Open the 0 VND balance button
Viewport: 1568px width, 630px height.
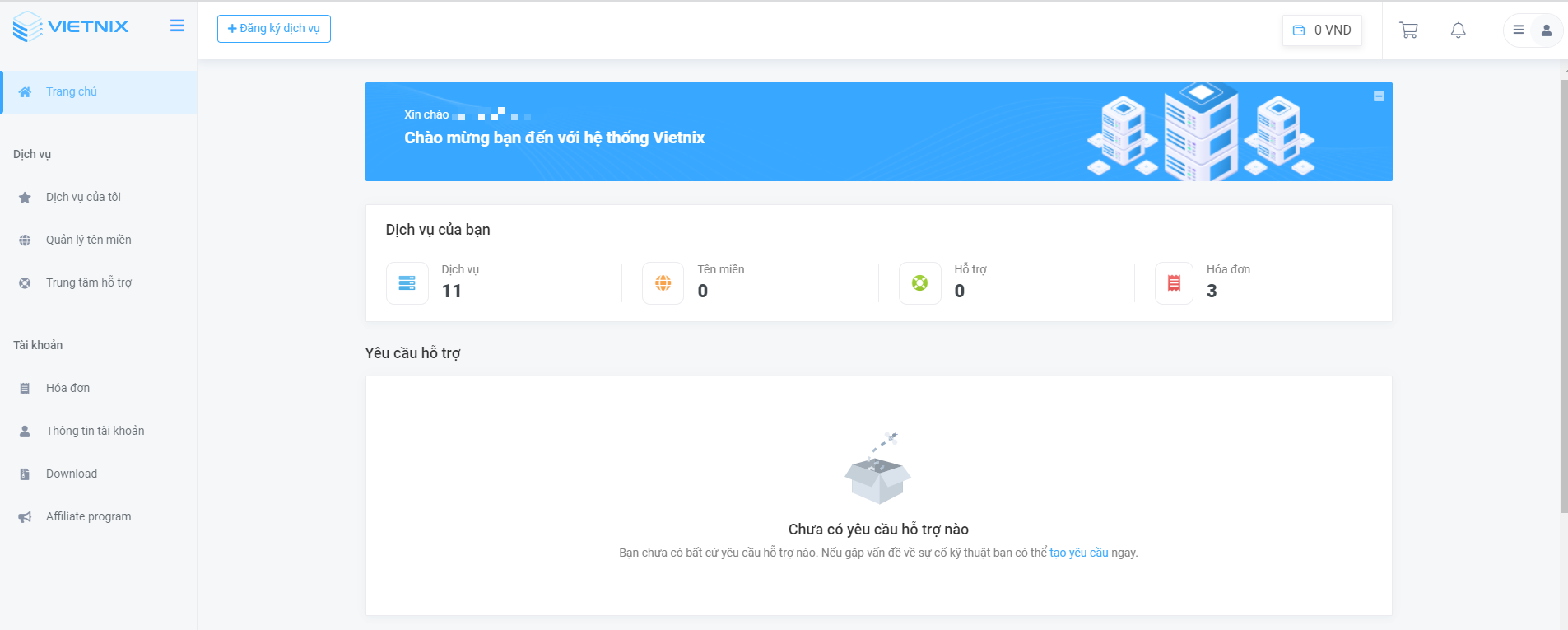pos(1322,30)
